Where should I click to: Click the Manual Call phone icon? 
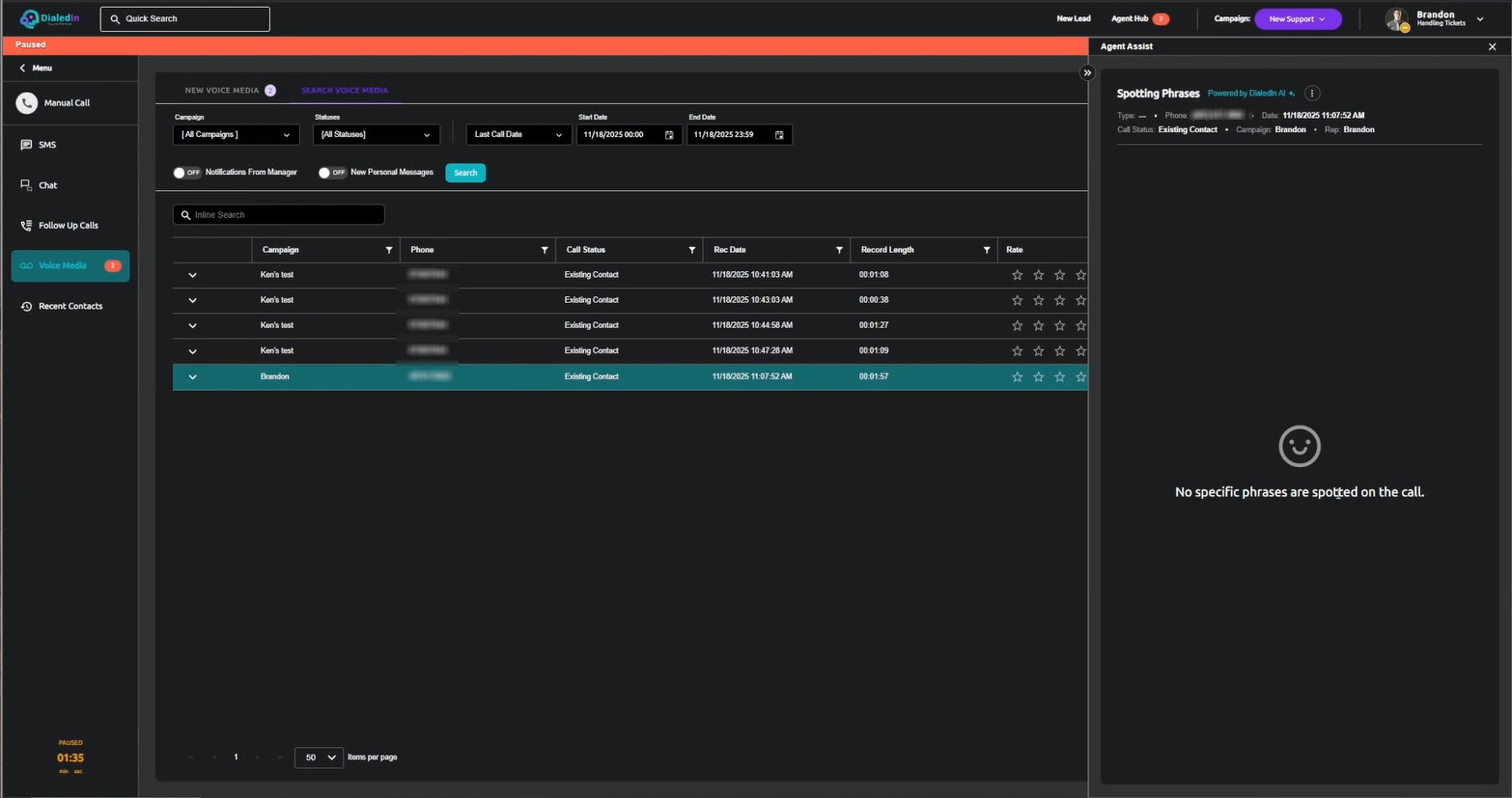click(x=27, y=102)
